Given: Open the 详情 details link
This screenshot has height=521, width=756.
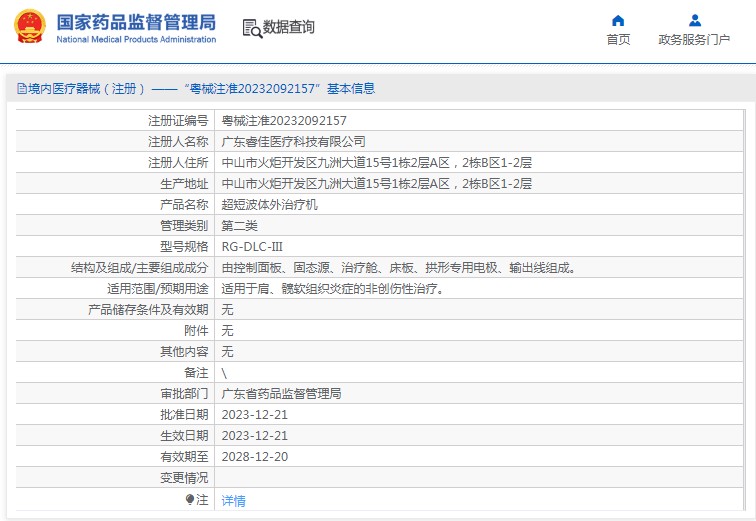Looking at the screenshot, I should [x=233, y=501].
